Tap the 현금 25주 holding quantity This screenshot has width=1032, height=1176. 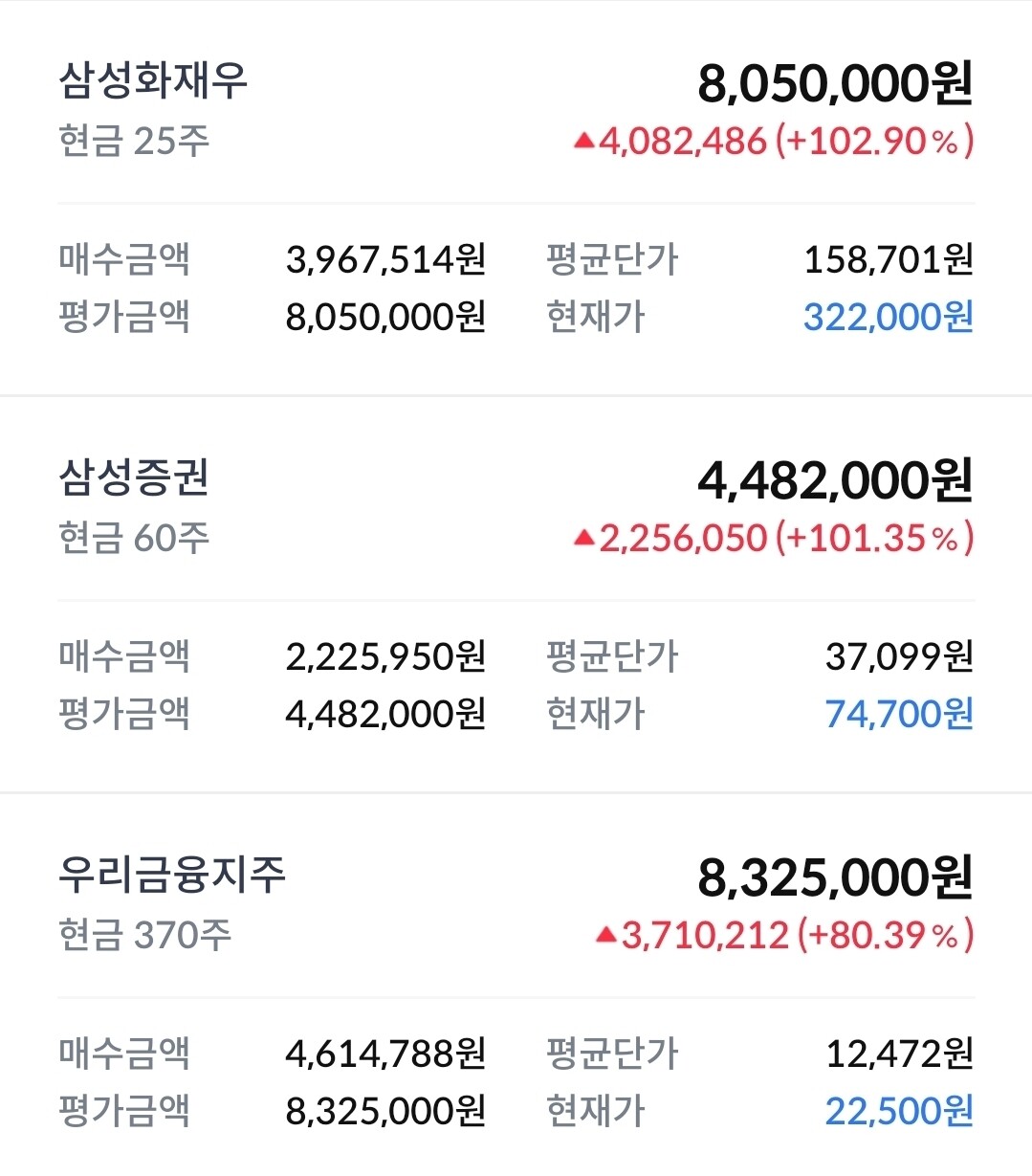point(134,141)
